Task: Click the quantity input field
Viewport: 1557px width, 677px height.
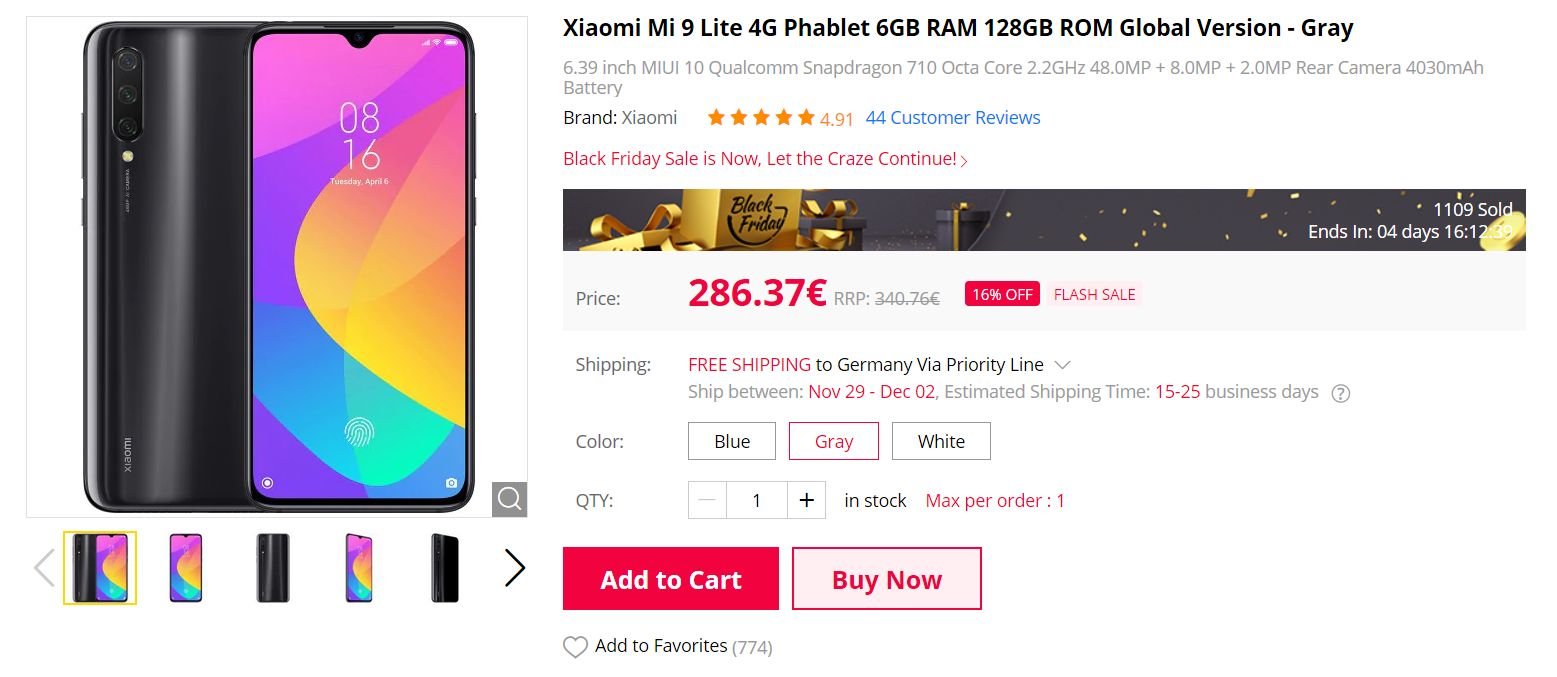Action: 757,500
